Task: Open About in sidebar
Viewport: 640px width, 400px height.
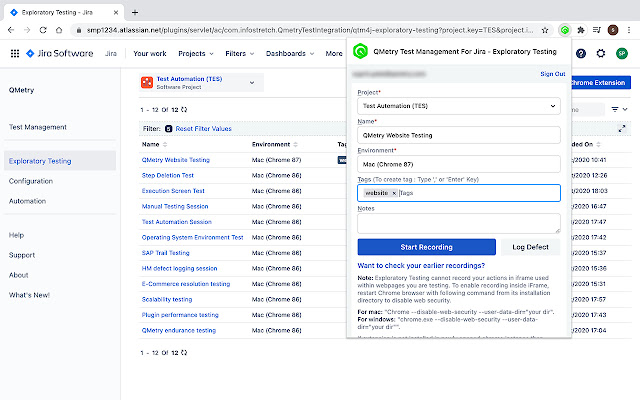Action: [x=18, y=275]
